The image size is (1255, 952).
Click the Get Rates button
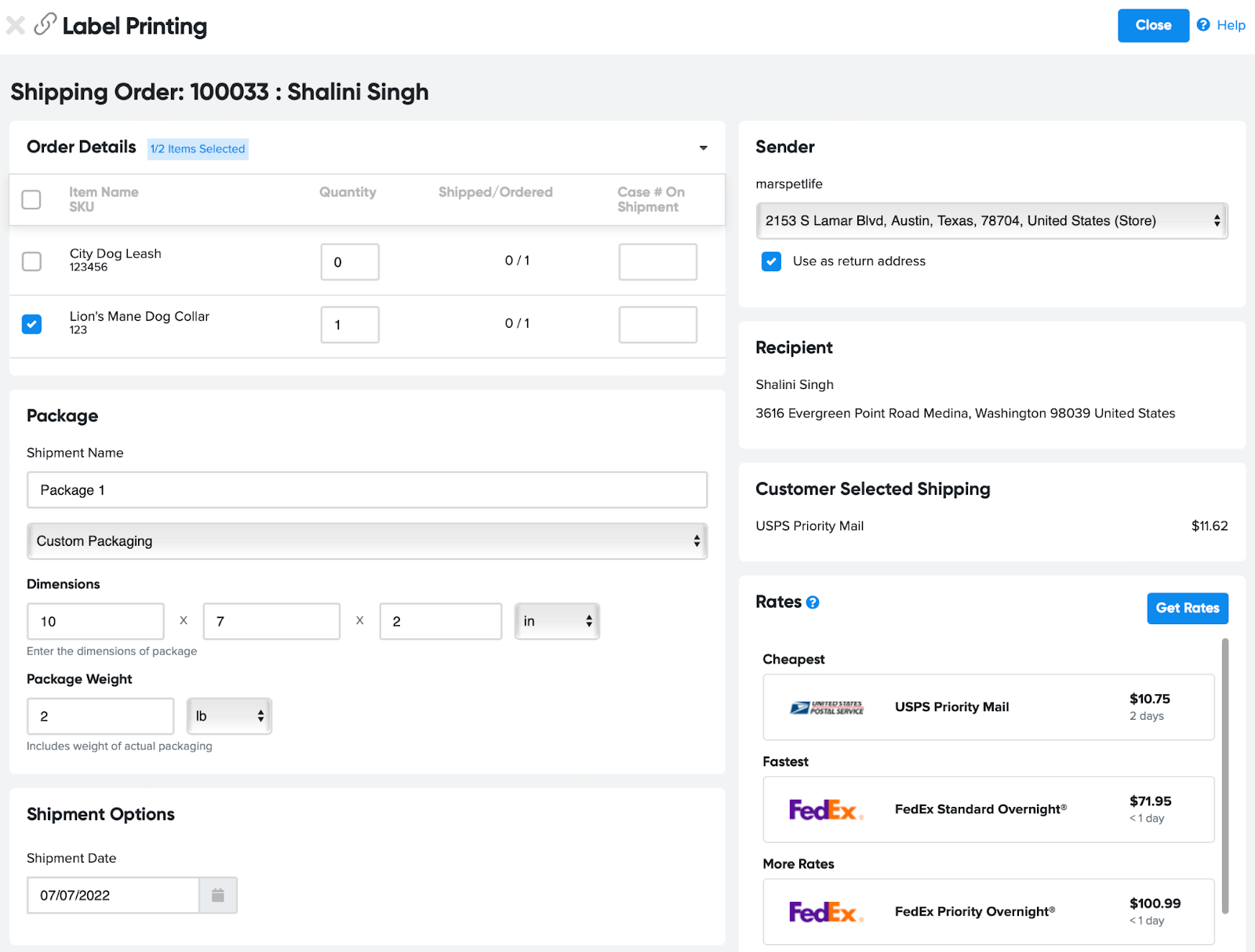(x=1187, y=609)
